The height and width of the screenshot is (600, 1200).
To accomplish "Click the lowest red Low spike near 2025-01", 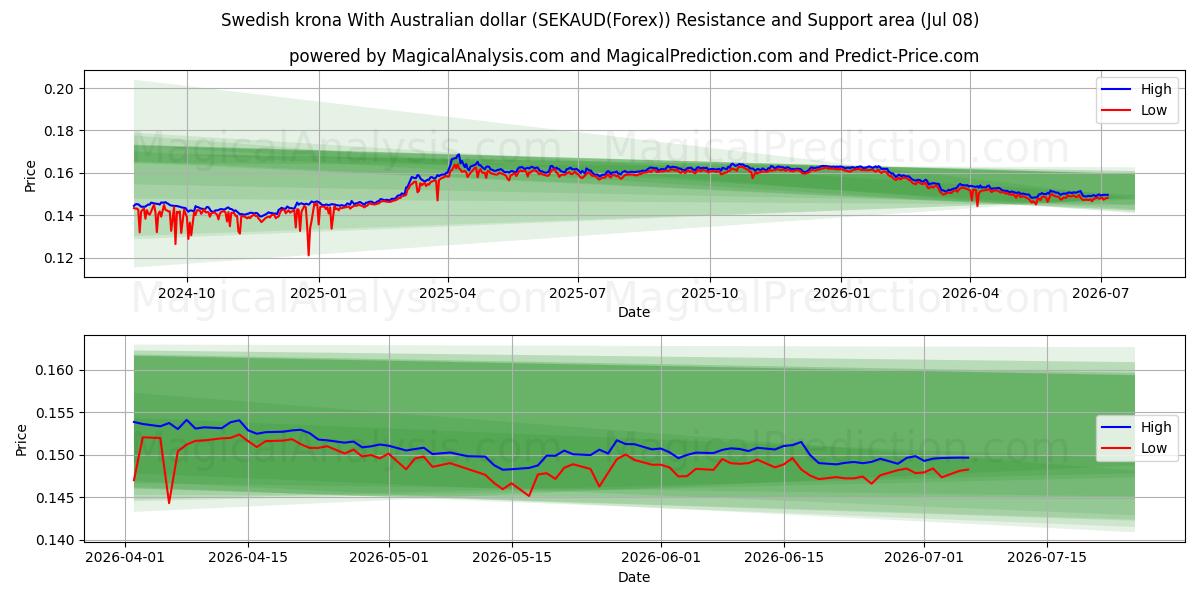I will pyautogui.click(x=308, y=253).
